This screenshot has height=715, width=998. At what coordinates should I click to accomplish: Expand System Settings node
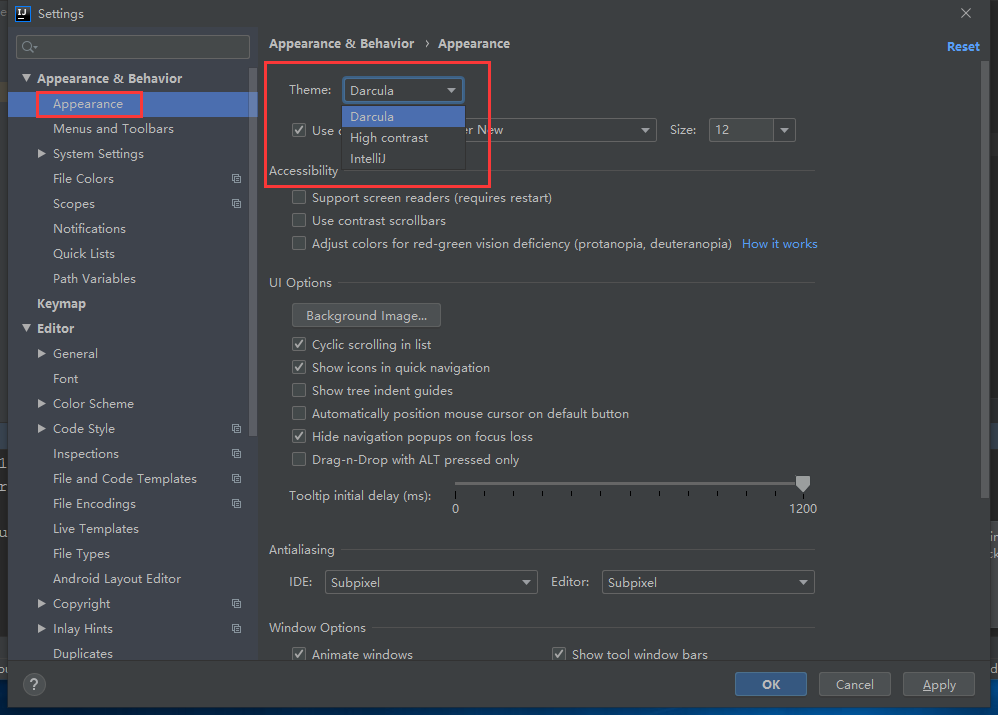tap(41, 153)
